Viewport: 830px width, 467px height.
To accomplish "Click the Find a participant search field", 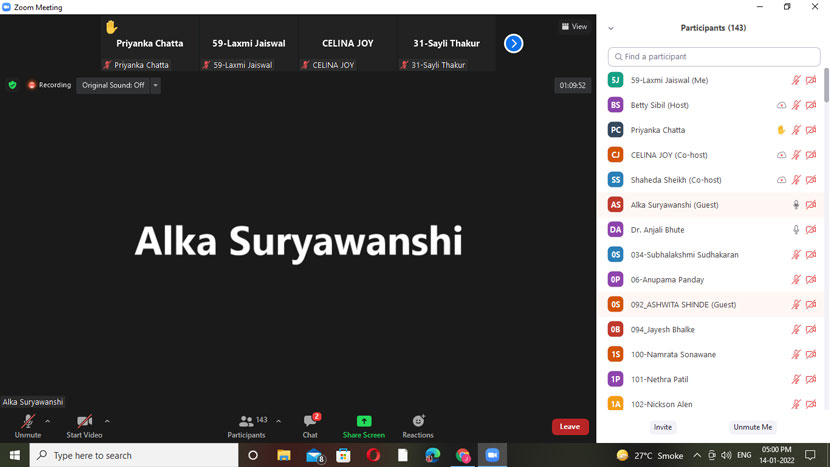I will [x=714, y=57].
